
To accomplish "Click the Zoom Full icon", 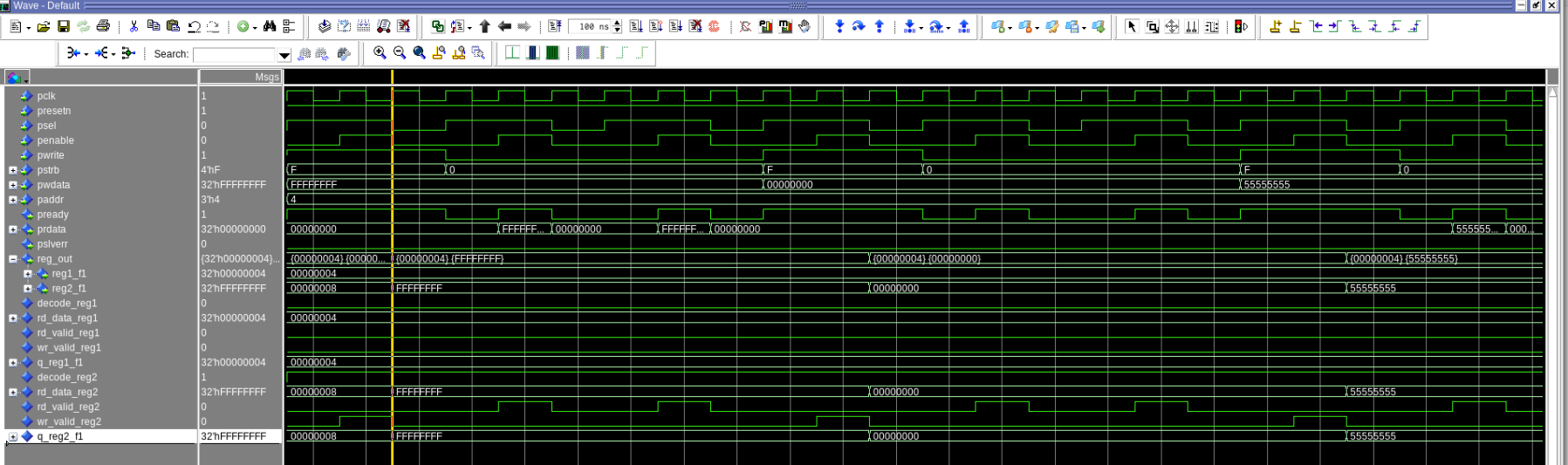I will pyautogui.click(x=420, y=53).
